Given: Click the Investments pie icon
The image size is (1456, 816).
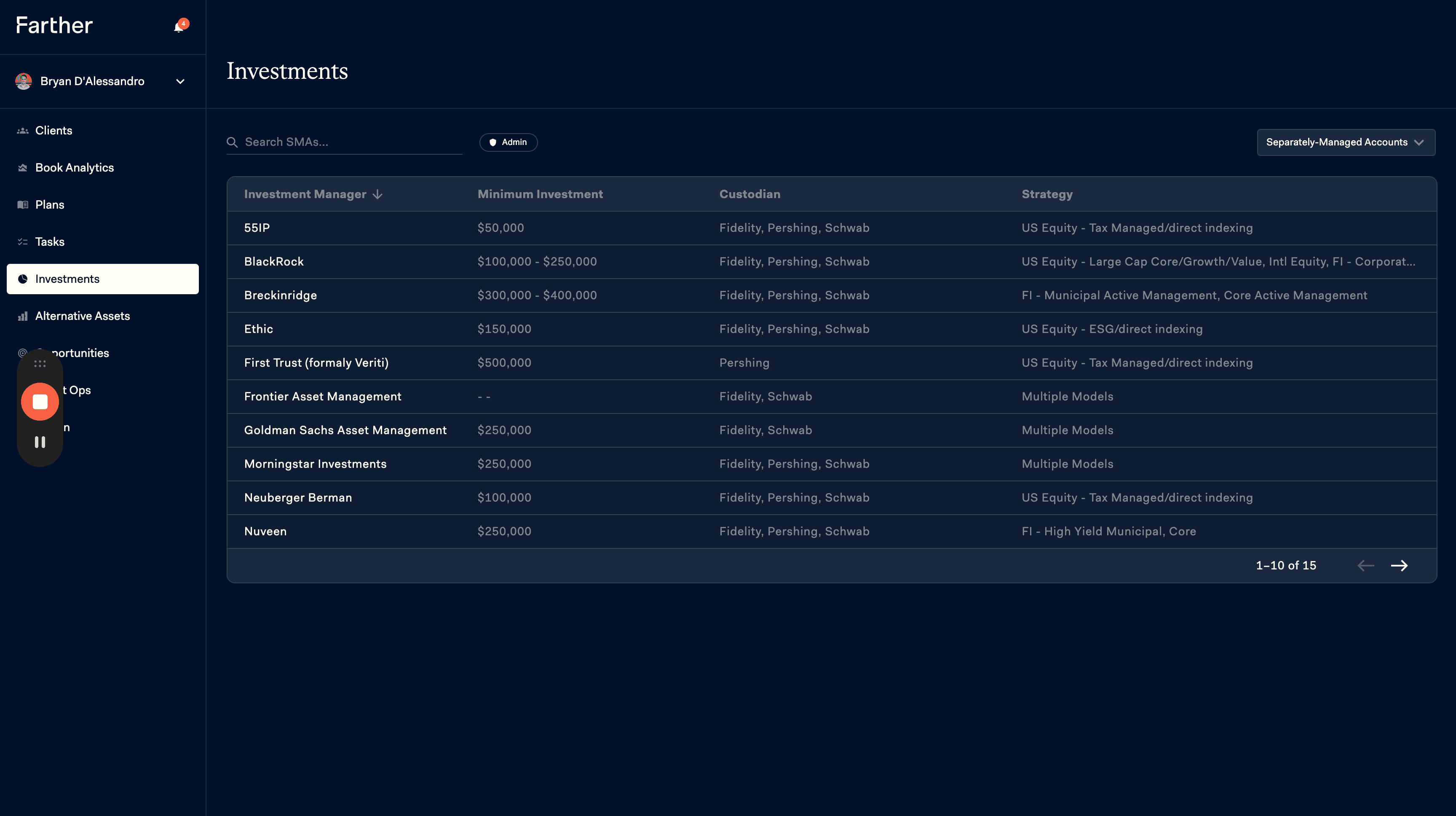Looking at the screenshot, I should [x=23, y=279].
